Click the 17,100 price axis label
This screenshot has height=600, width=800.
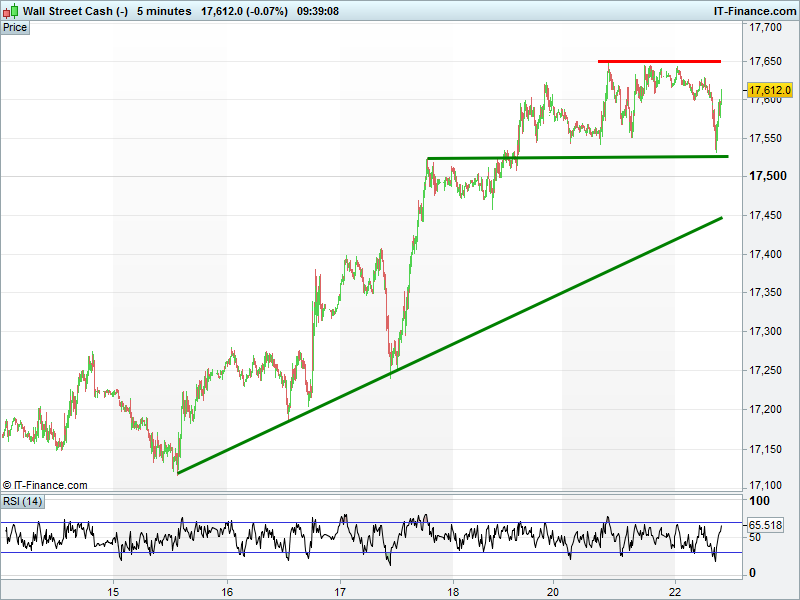tap(765, 485)
